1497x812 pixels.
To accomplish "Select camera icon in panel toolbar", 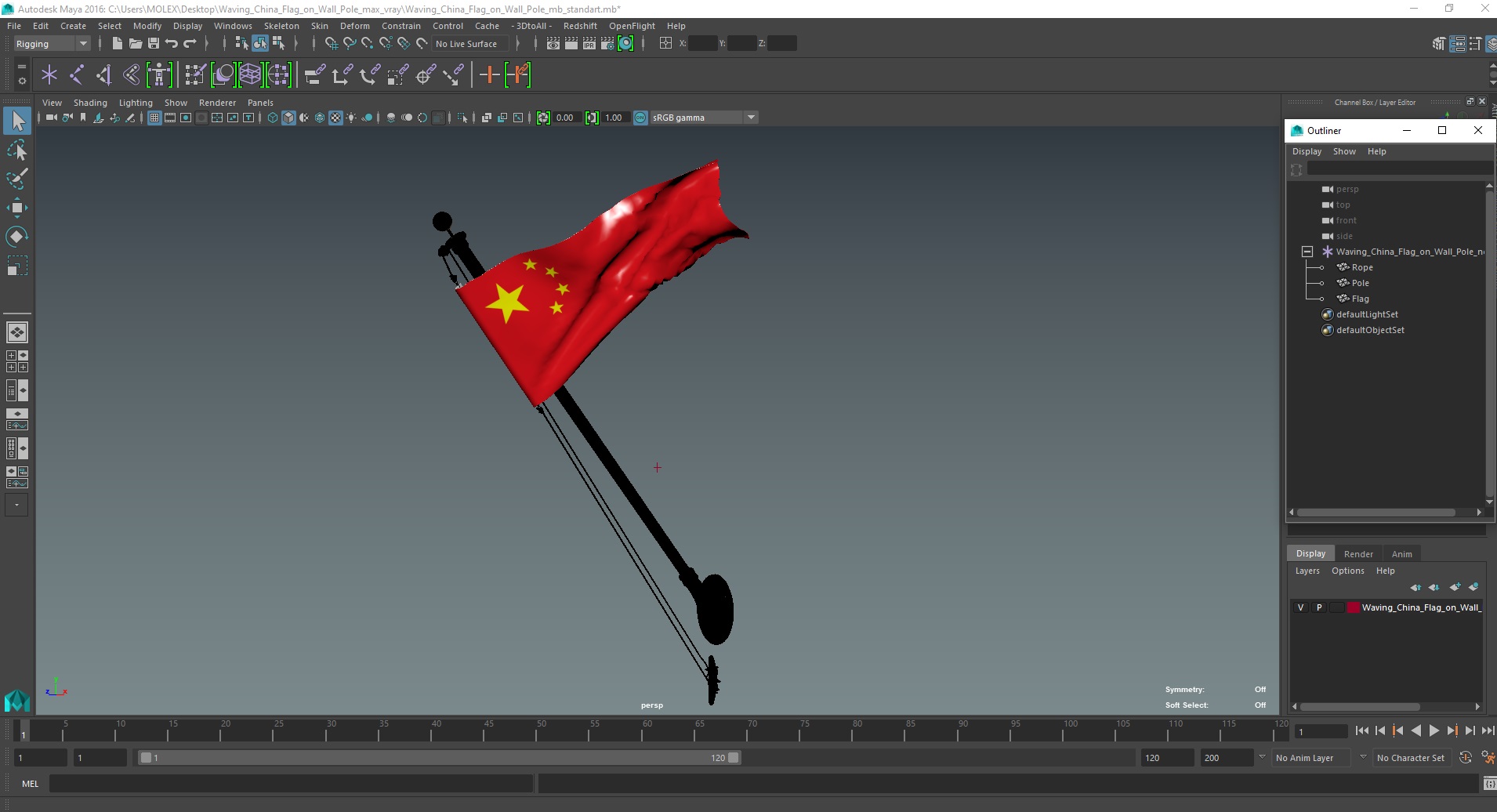I will pyautogui.click(x=51, y=118).
